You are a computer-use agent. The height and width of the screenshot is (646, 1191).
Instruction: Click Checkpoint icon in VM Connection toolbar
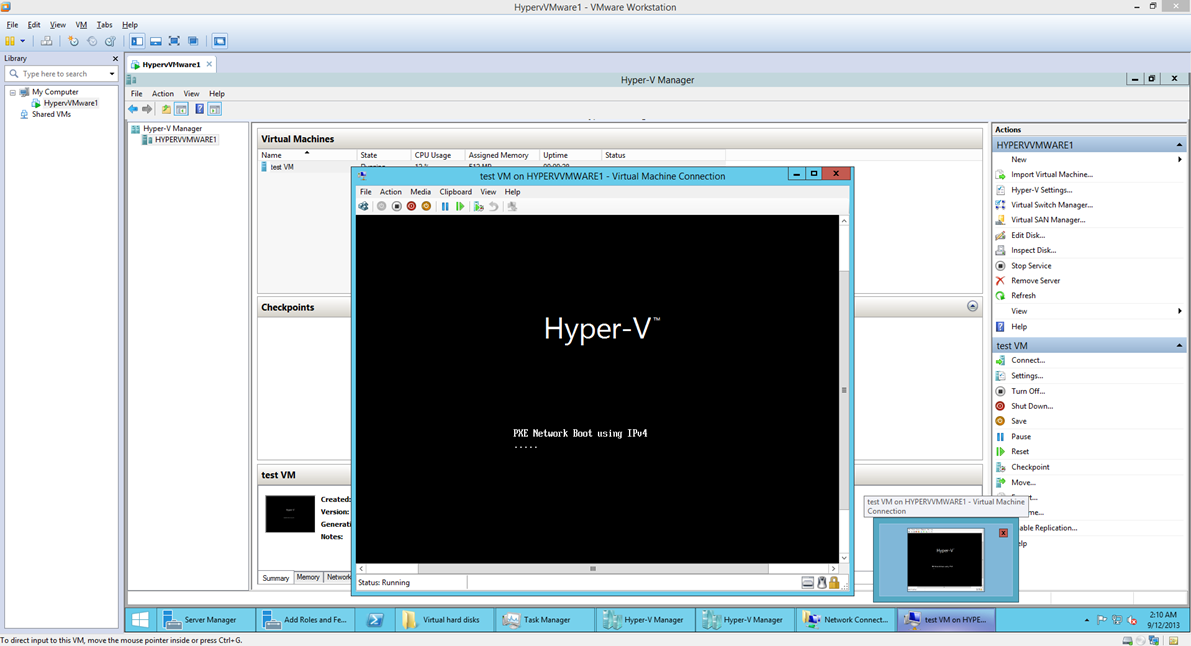pos(478,206)
